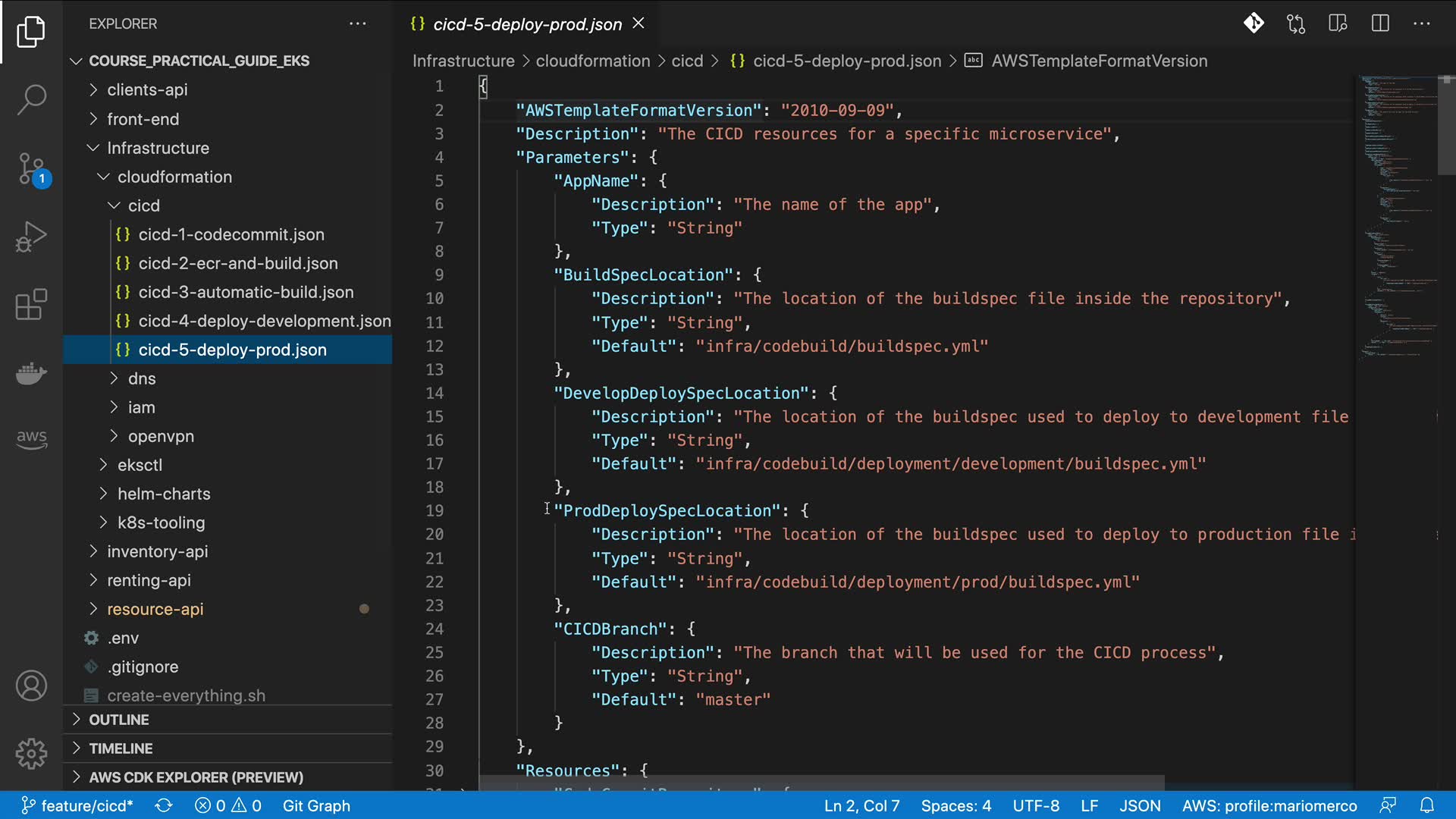1456x819 pixels.
Task: Click the Split Editor Right icon
Action: click(x=1380, y=24)
